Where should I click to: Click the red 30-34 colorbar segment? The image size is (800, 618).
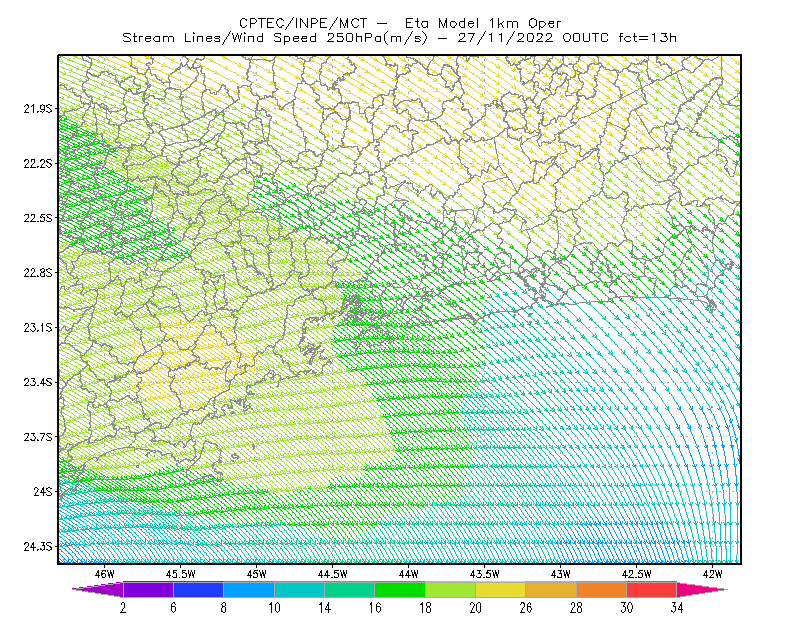pos(652,589)
